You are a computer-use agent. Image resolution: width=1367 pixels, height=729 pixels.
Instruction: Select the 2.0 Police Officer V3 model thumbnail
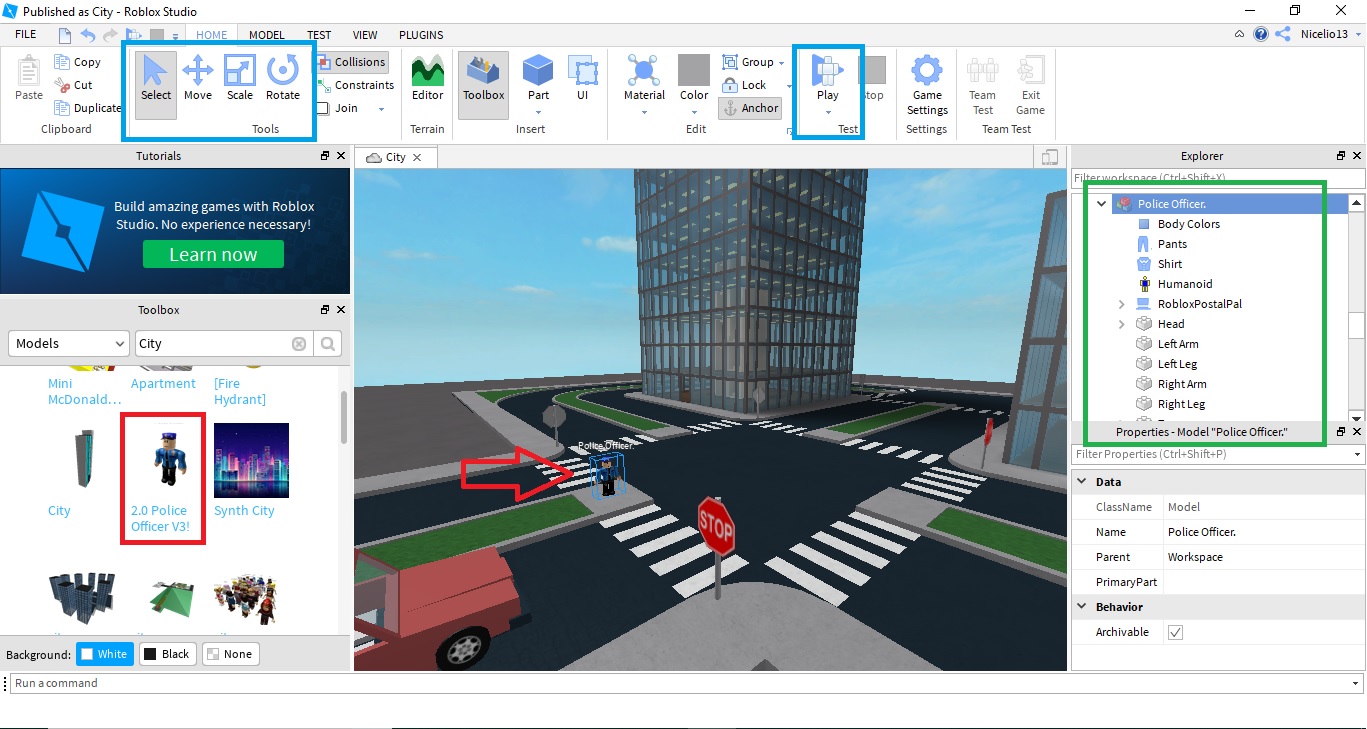pyautogui.click(x=162, y=460)
